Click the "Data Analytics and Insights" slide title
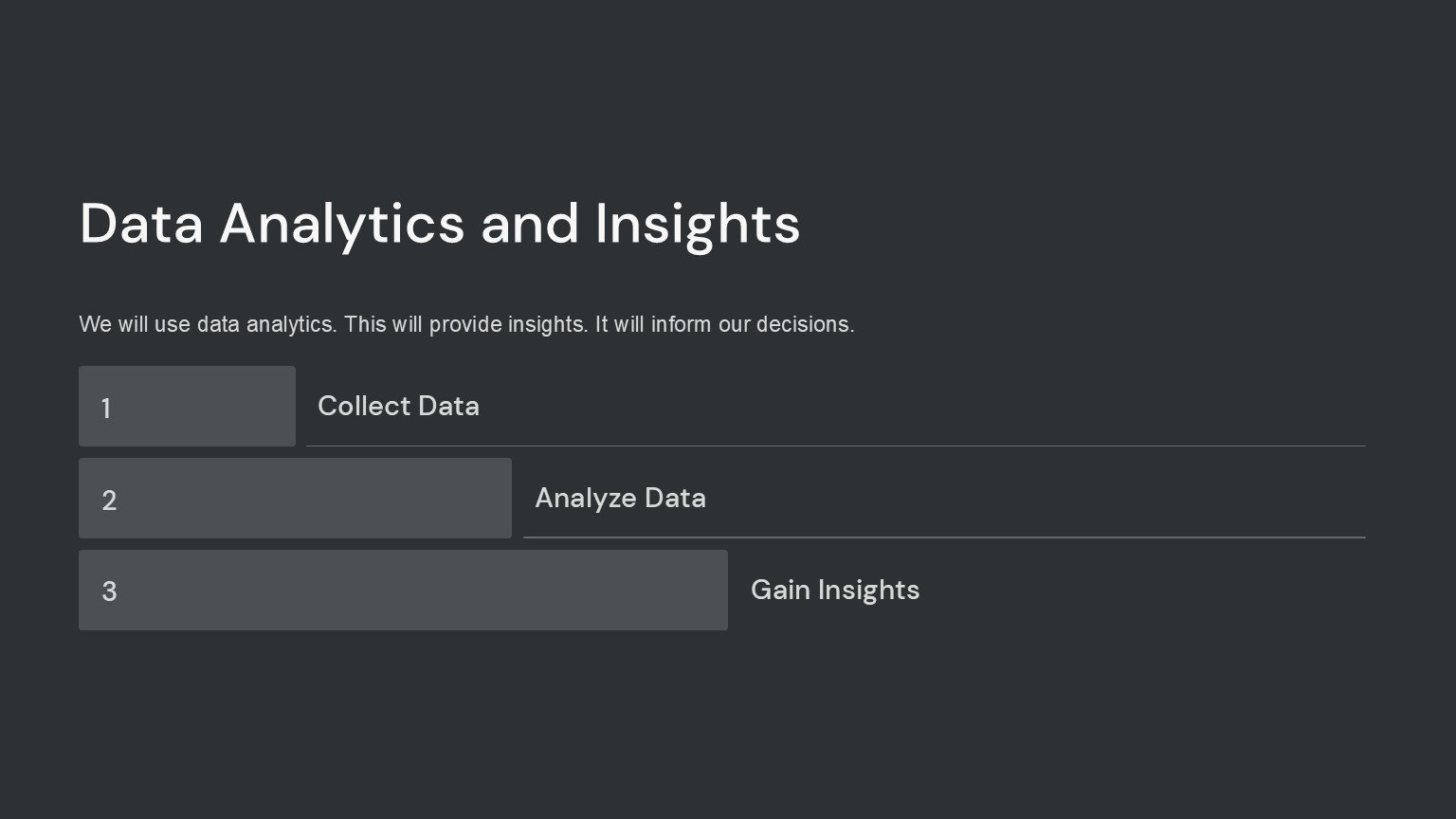This screenshot has height=819, width=1456. [x=439, y=224]
